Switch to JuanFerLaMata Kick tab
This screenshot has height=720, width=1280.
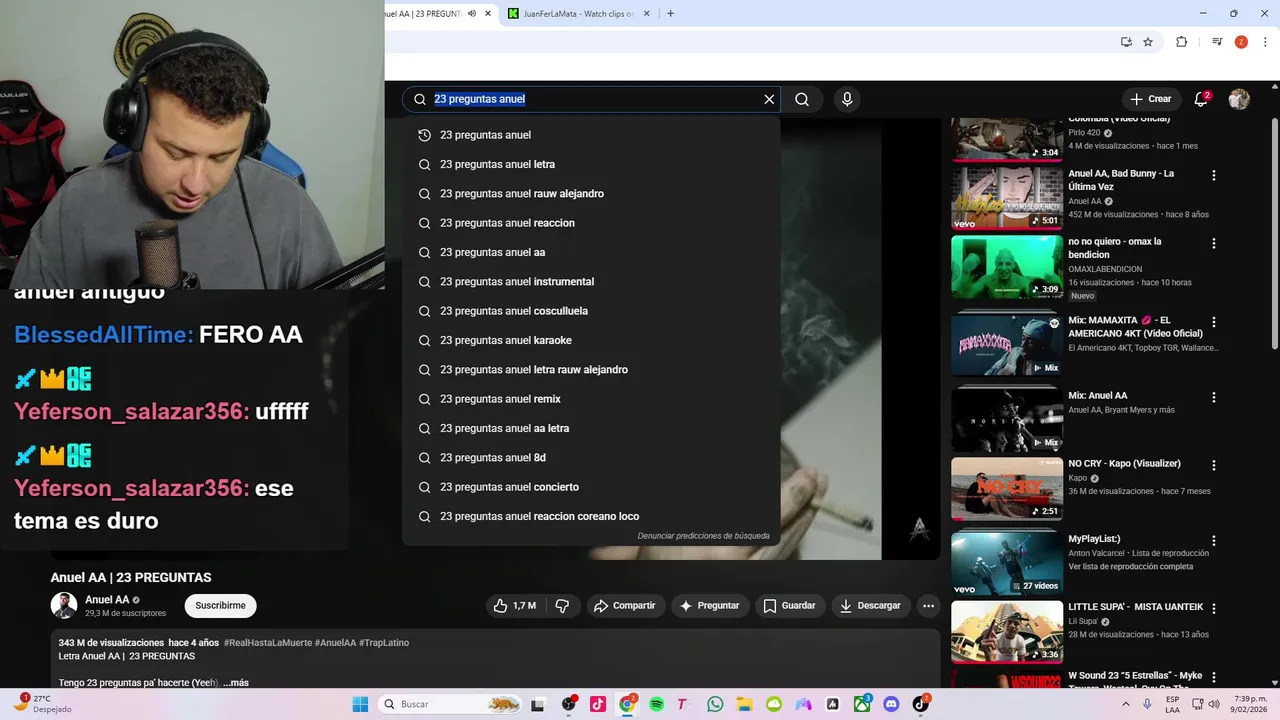tap(578, 14)
